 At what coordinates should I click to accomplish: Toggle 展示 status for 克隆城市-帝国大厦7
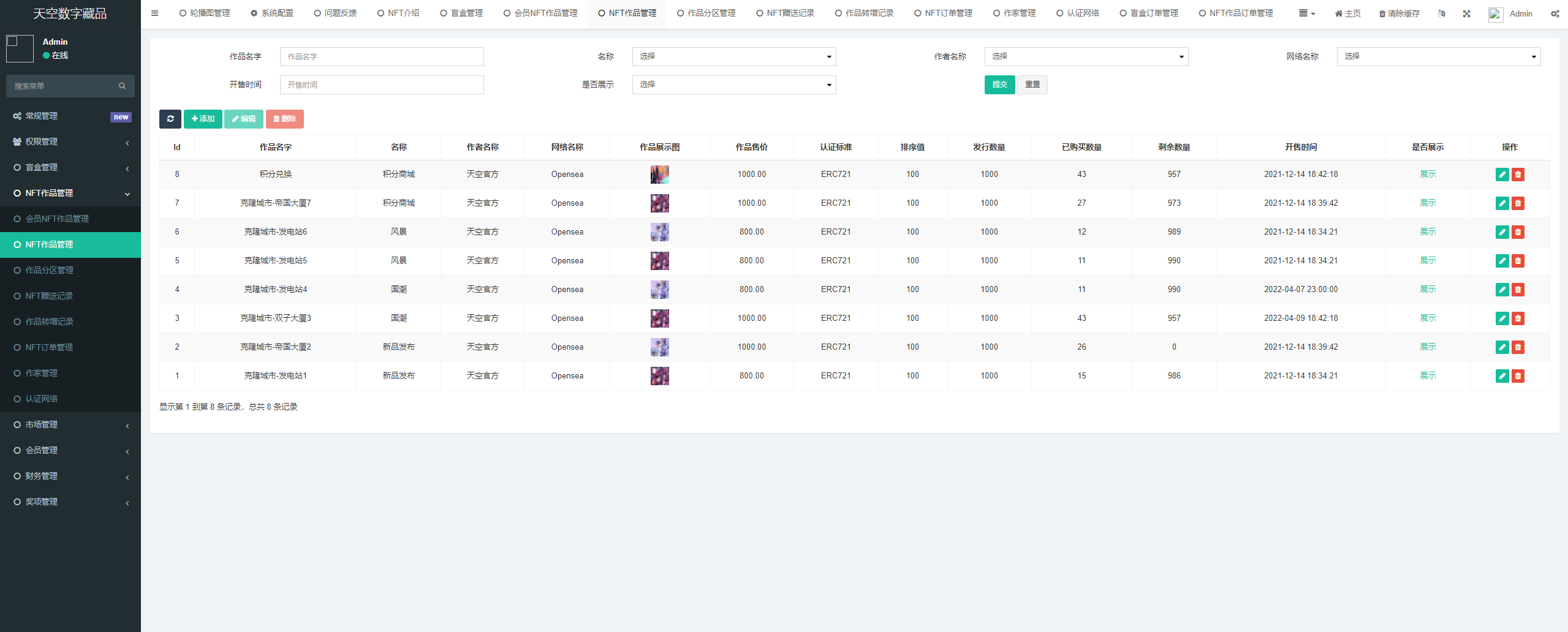1428,203
